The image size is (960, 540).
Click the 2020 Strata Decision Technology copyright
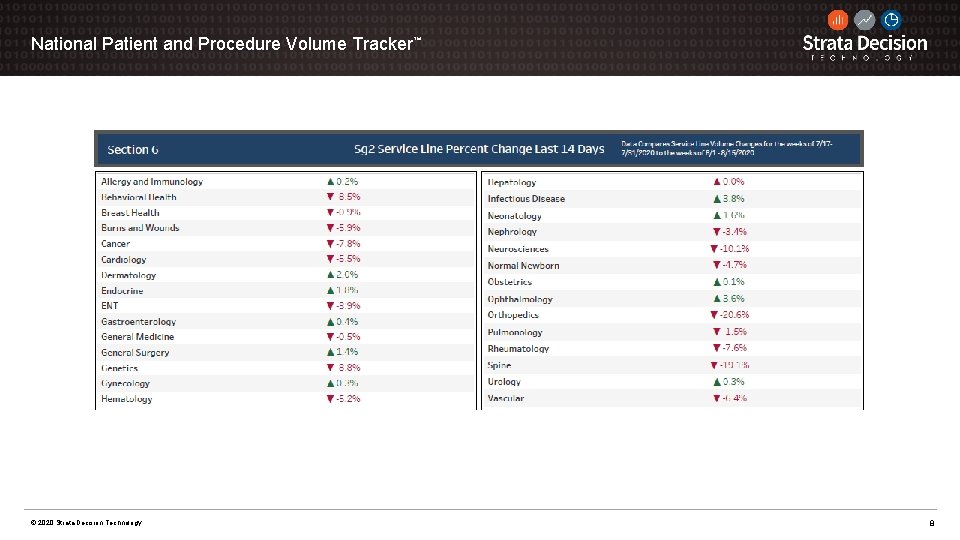click(x=86, y=523)
